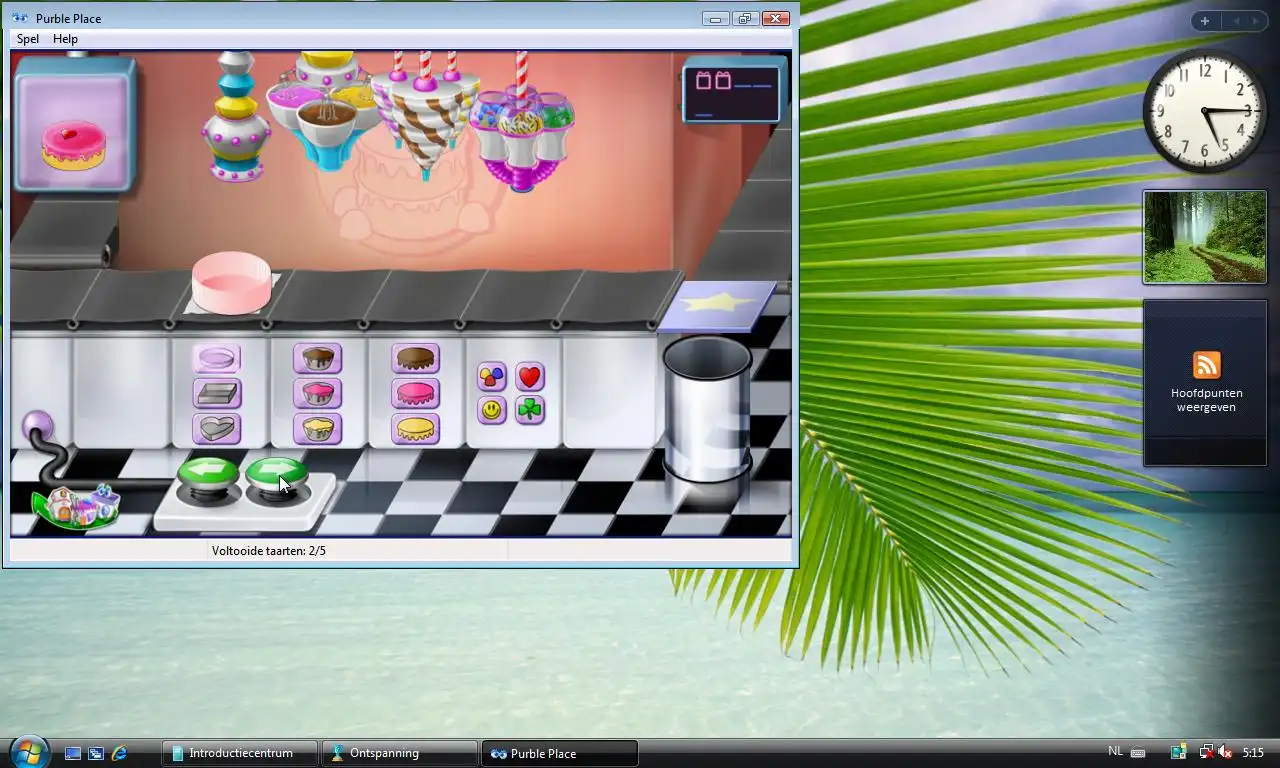The image size is (1280, 768).
Task: Select the square cake pan shape
Action: click(217, 393)
